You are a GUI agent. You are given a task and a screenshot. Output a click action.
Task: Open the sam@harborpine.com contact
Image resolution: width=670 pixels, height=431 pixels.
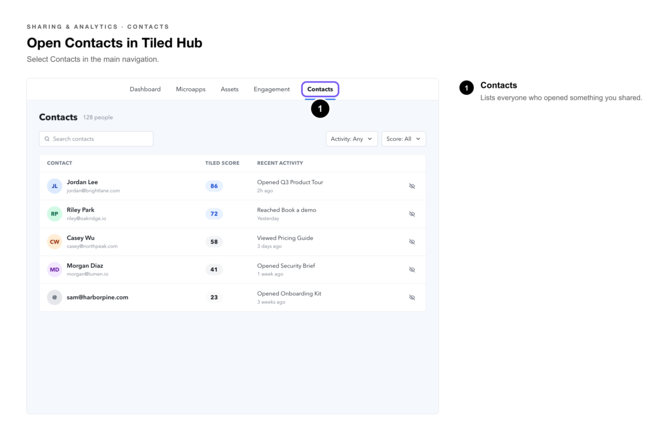point(97,297)
